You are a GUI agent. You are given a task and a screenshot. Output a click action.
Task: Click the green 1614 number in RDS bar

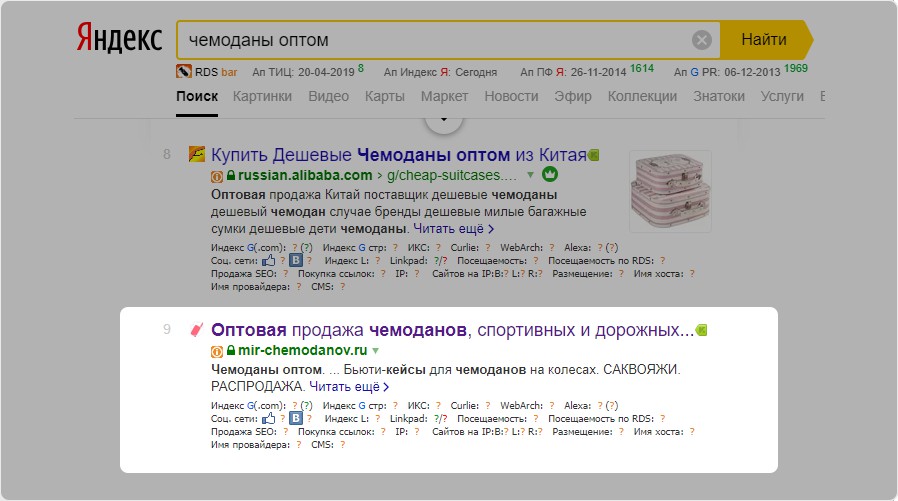pos(642,68)
